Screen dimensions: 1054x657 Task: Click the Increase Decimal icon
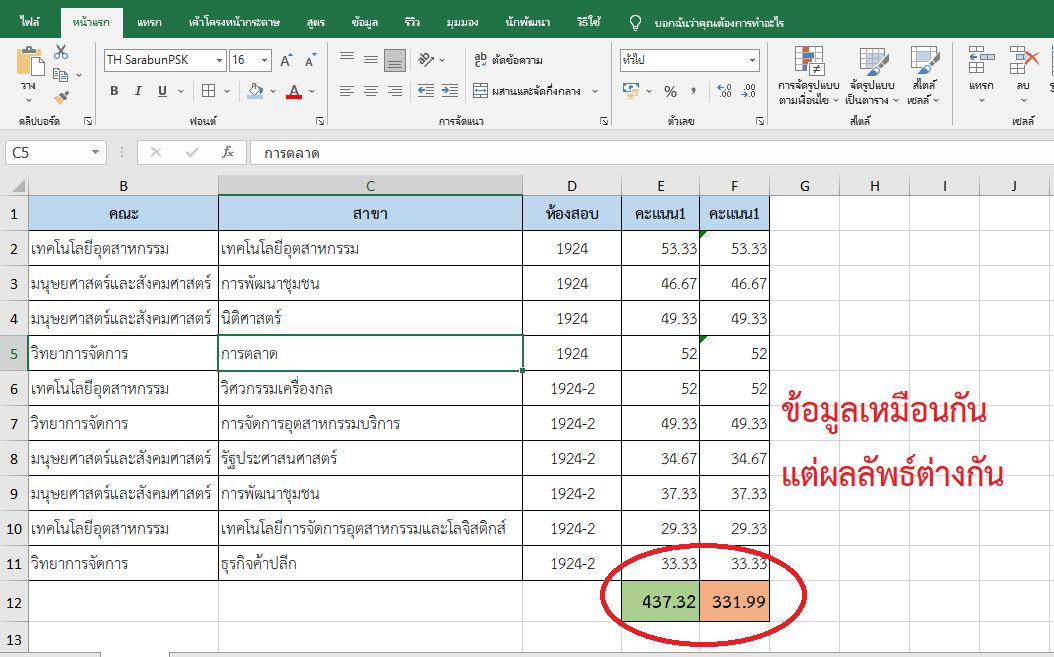(724, 91)
